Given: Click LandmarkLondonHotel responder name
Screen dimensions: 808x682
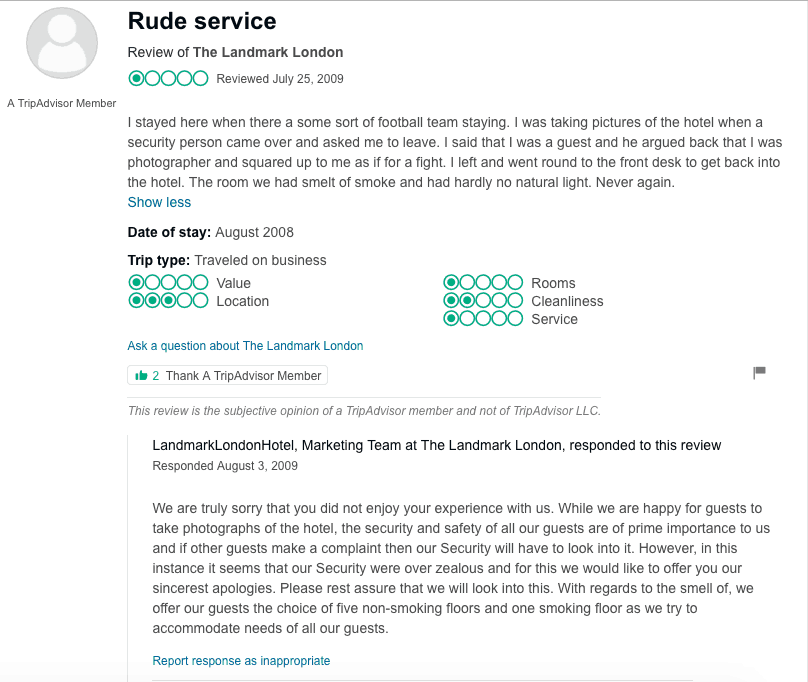Looking at the screenshot, I should tap(225, 445).
